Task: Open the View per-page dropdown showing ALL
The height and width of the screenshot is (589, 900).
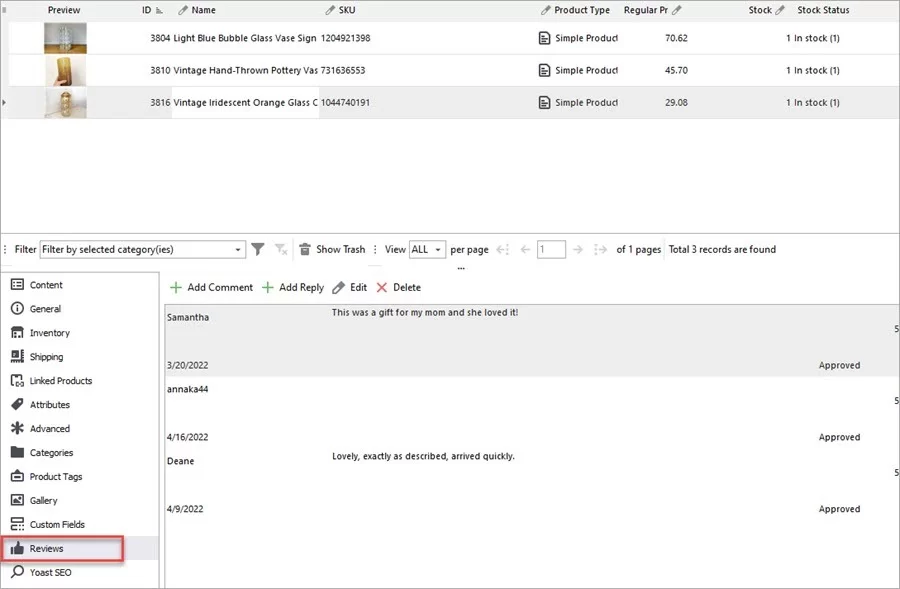Action: (428, 249)
